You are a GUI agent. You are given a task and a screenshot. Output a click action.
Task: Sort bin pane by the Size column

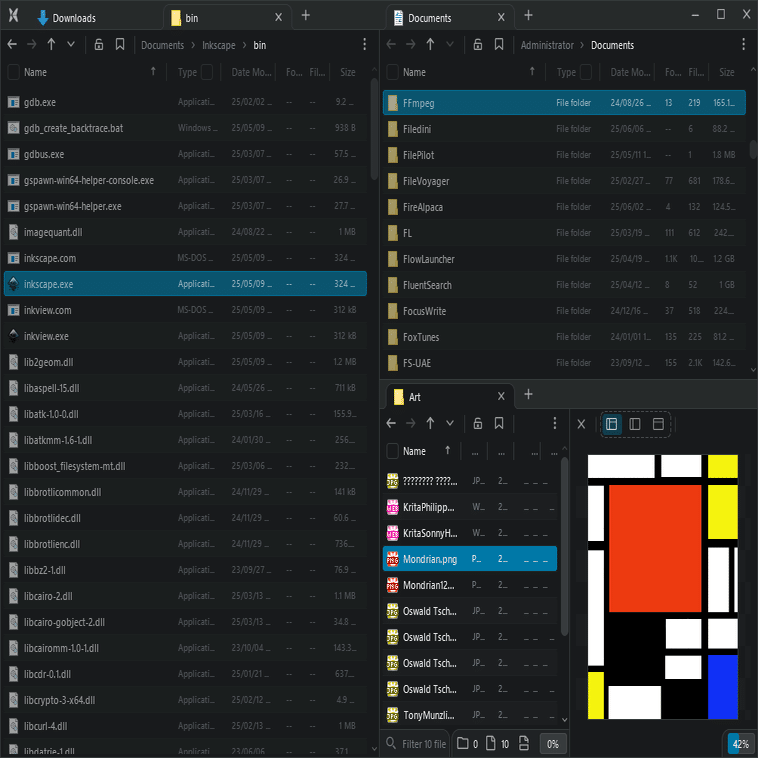click(348, 72)
